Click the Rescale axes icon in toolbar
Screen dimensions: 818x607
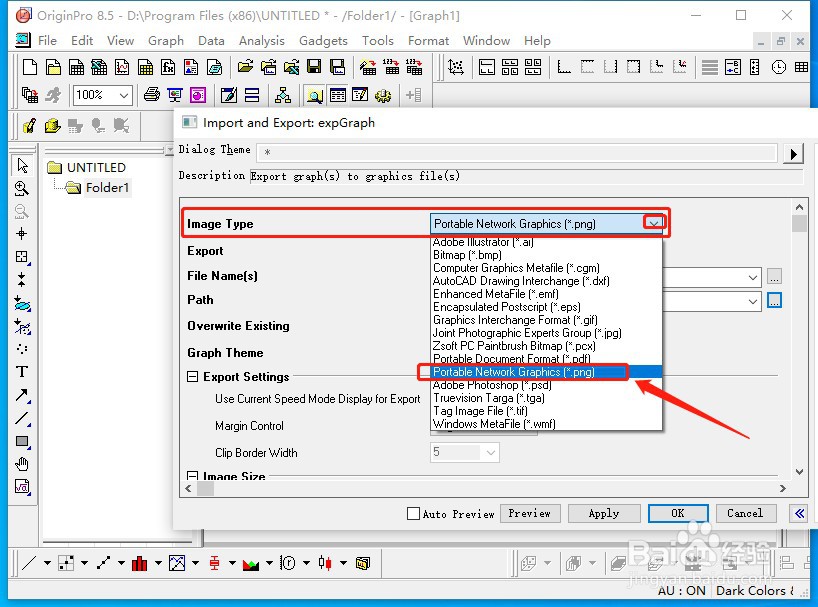click(x=455, y=67)
